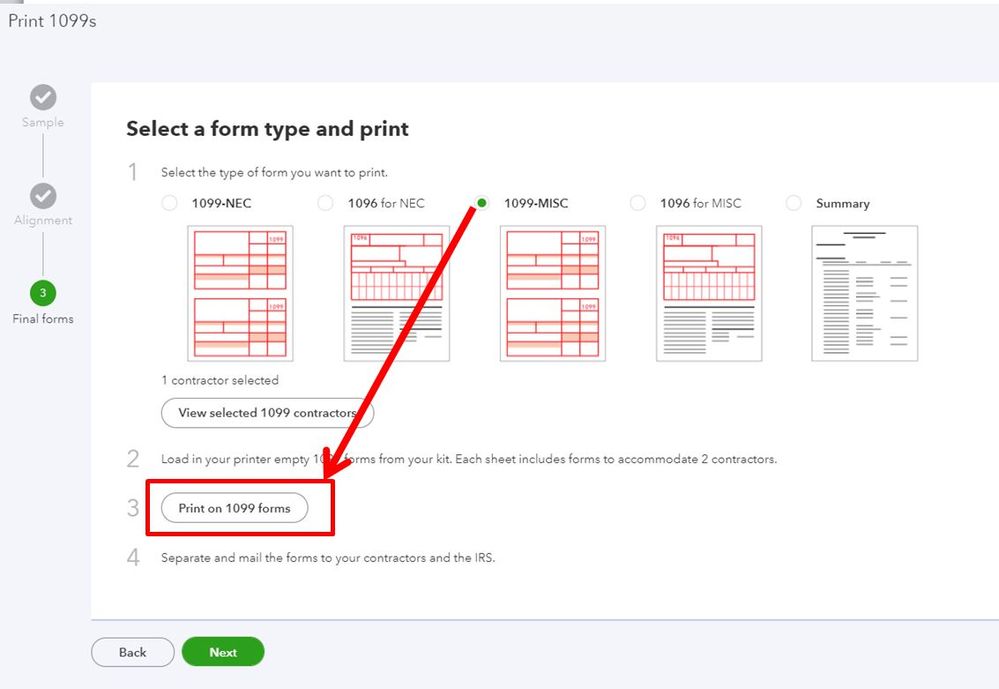Click the Summary label text

pyautogui.click(x=842, y=204)
